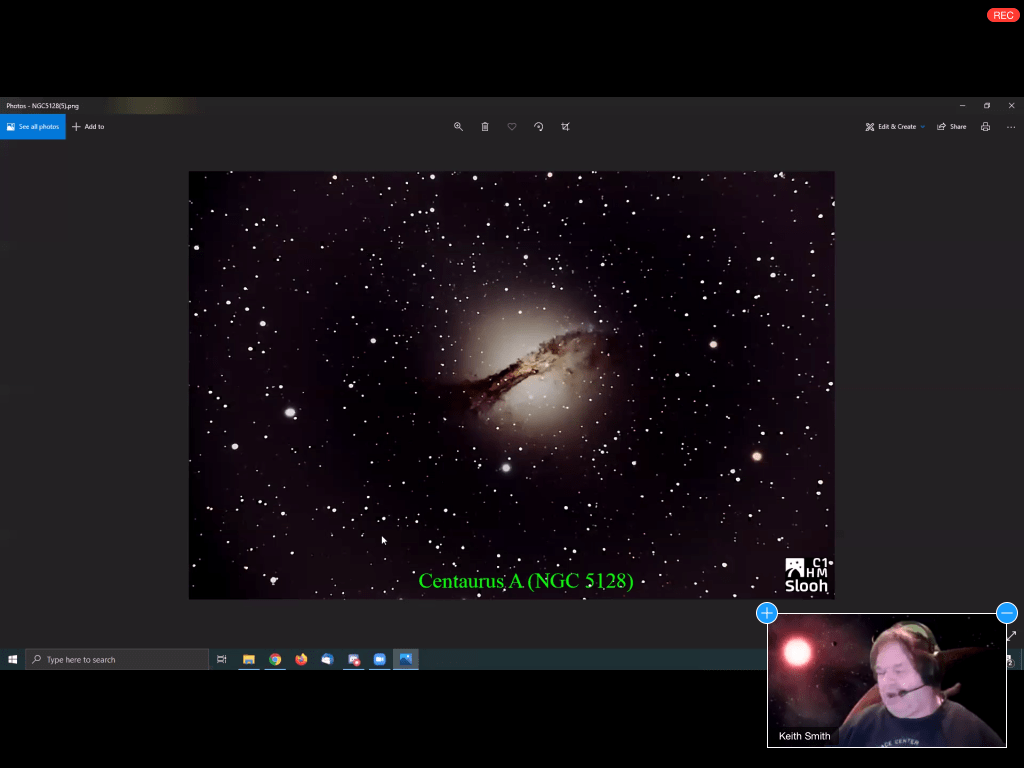Click the Zoom magnifier icon in Photos toolbar

[x=458, y=127]
